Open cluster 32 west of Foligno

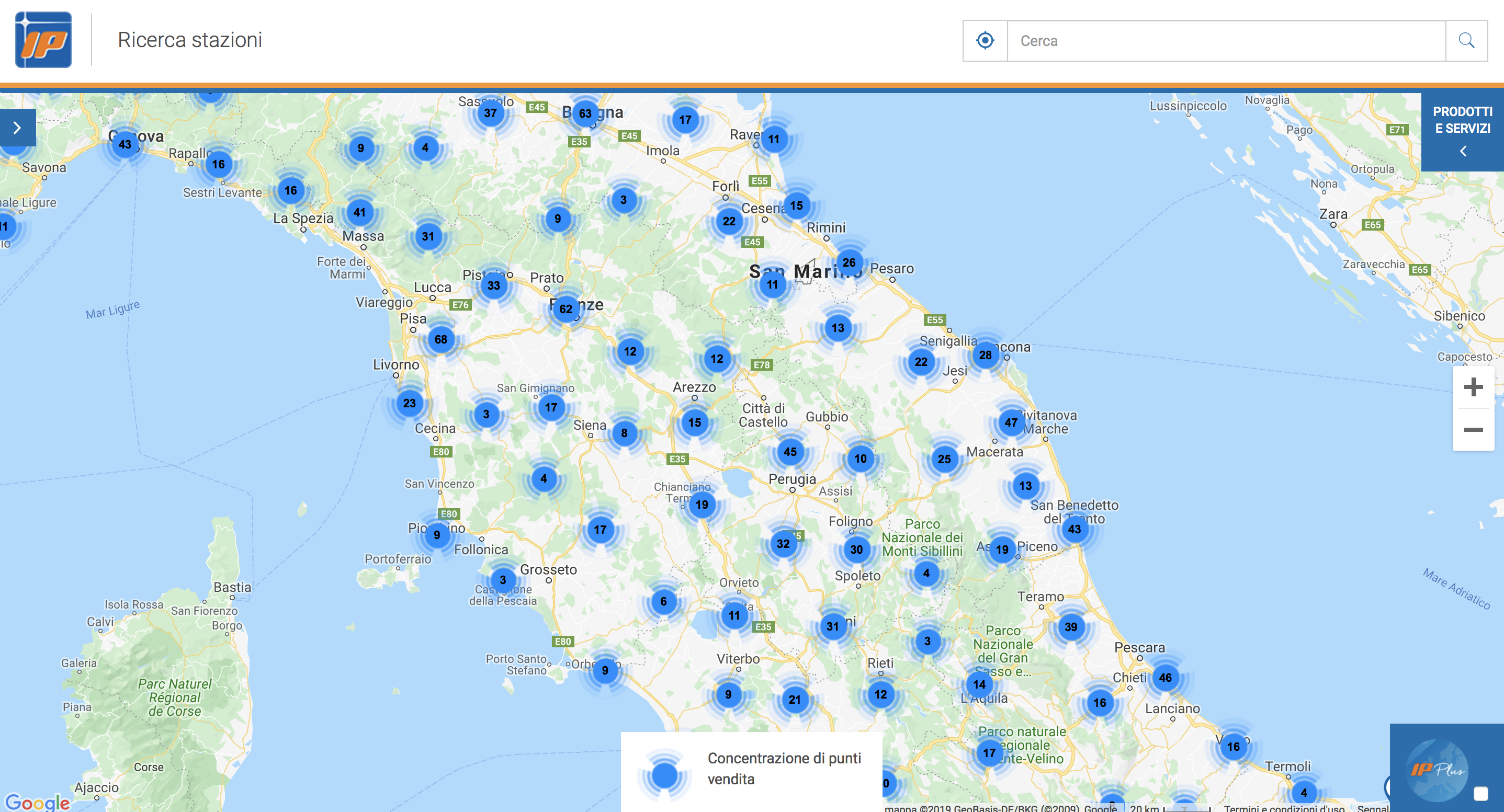click(783, 543)
